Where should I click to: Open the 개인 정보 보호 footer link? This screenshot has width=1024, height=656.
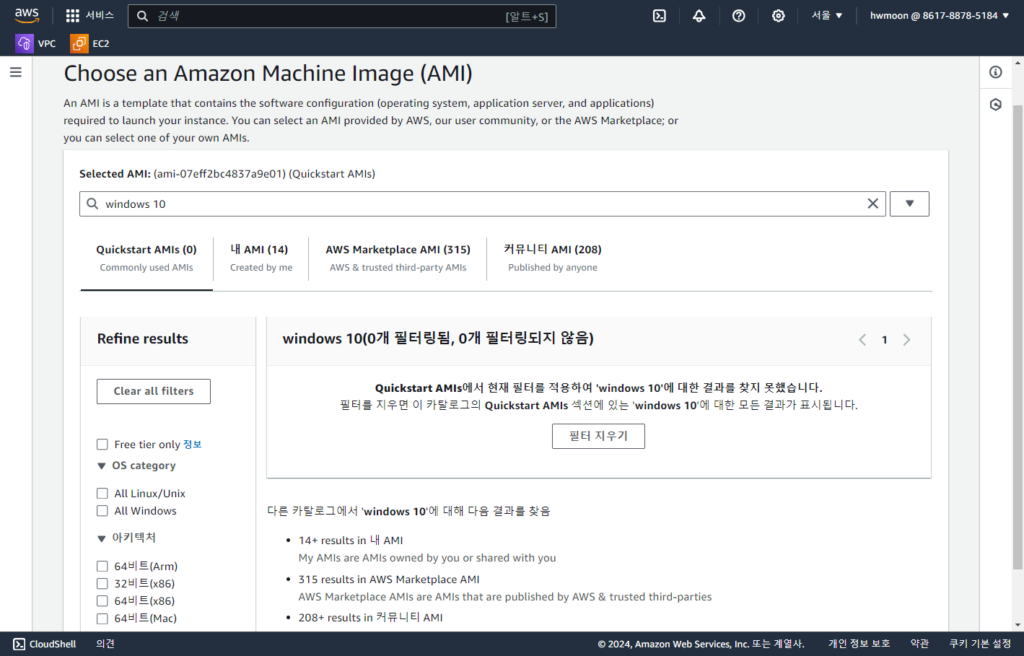[859, 644]
